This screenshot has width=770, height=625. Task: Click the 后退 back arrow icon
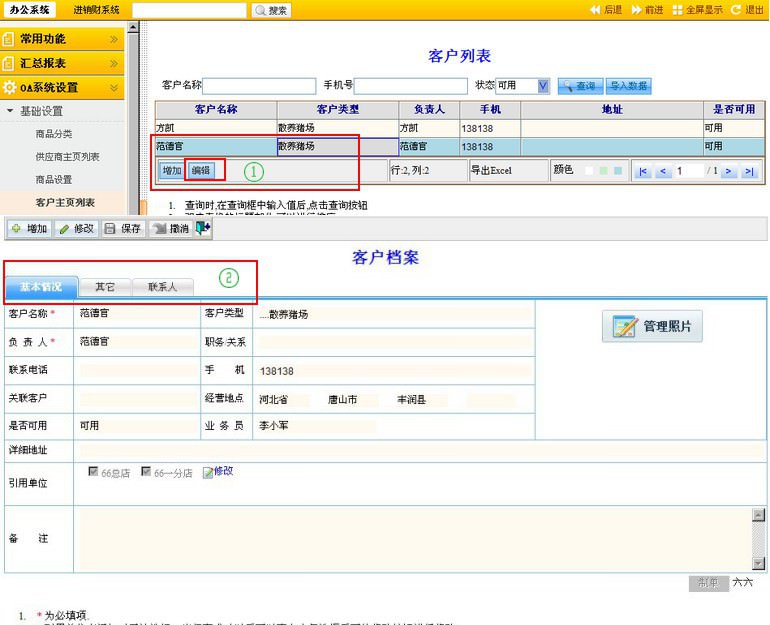tap(595, 10)
